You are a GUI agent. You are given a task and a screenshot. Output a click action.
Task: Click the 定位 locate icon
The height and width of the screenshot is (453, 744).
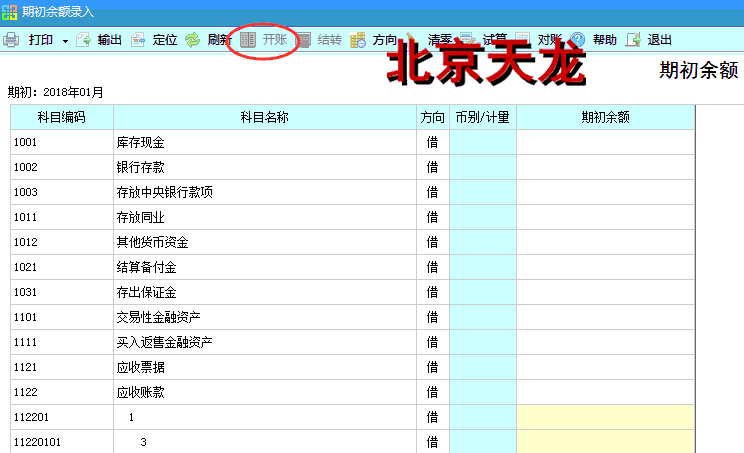(138, 40)
